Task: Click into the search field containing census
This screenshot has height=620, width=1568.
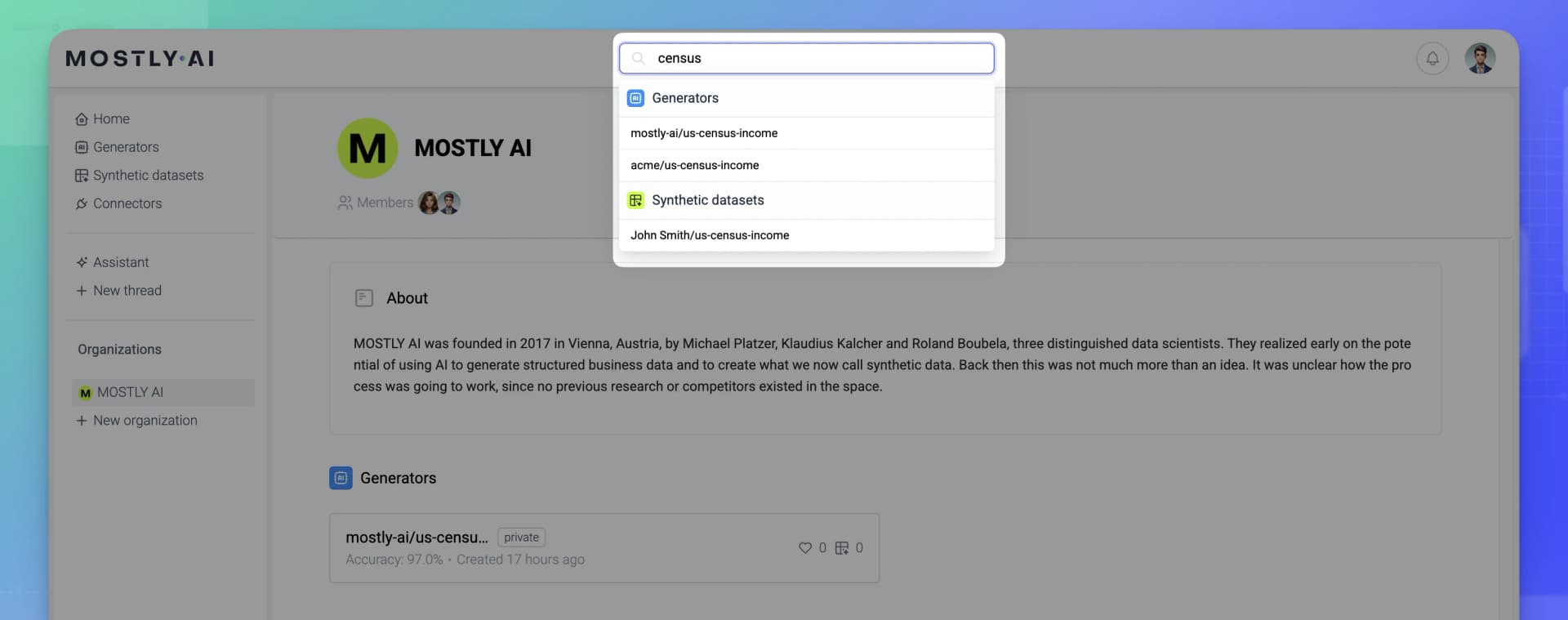Action: [807, 58]
